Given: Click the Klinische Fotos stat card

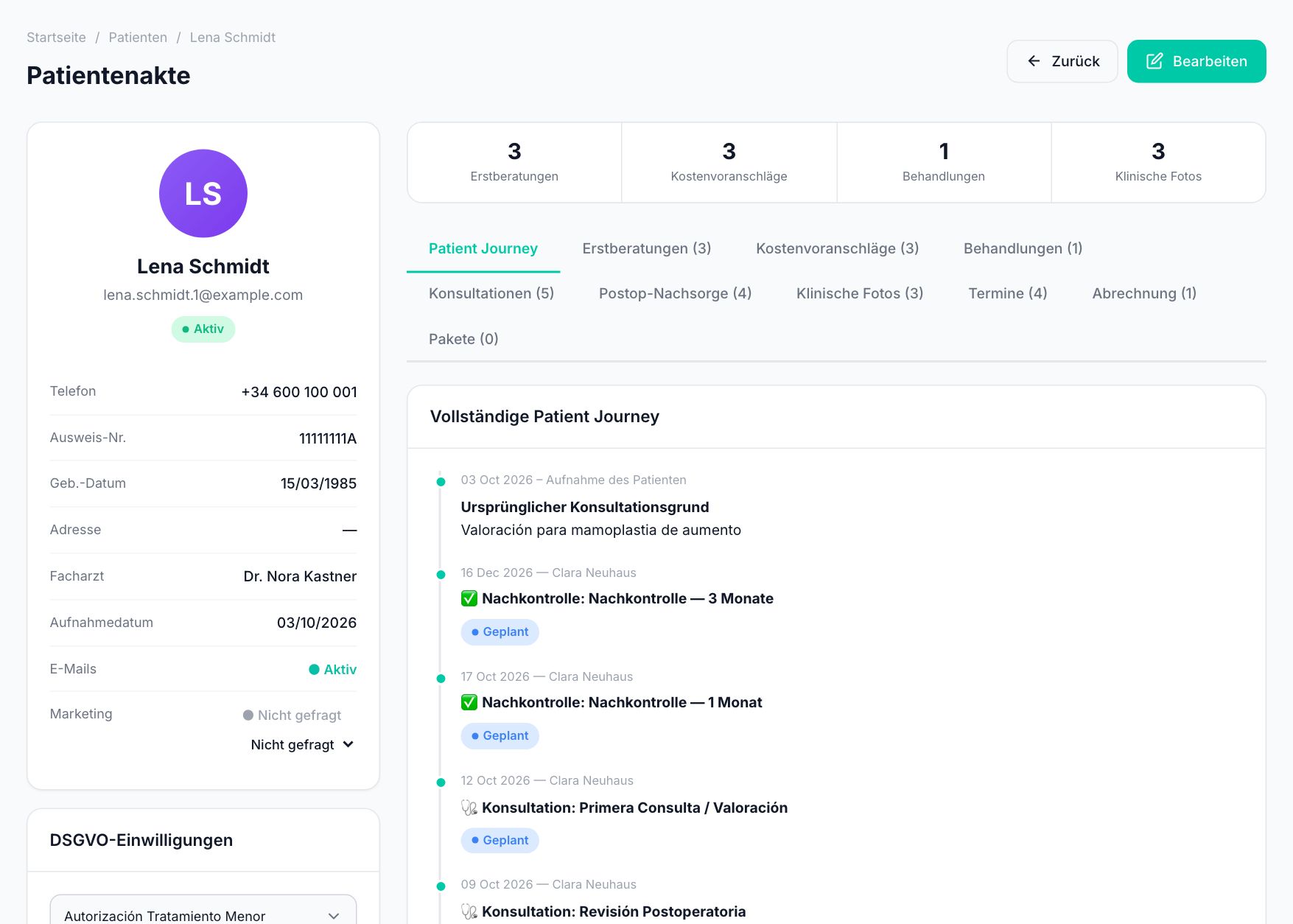Looking at the screenshot, I should [1158, 162].
